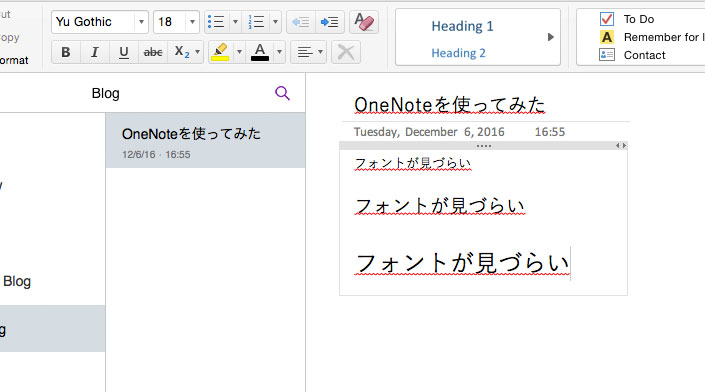Click the largest フォントが見づらい line
705x392 pixels.
point(462,263)
